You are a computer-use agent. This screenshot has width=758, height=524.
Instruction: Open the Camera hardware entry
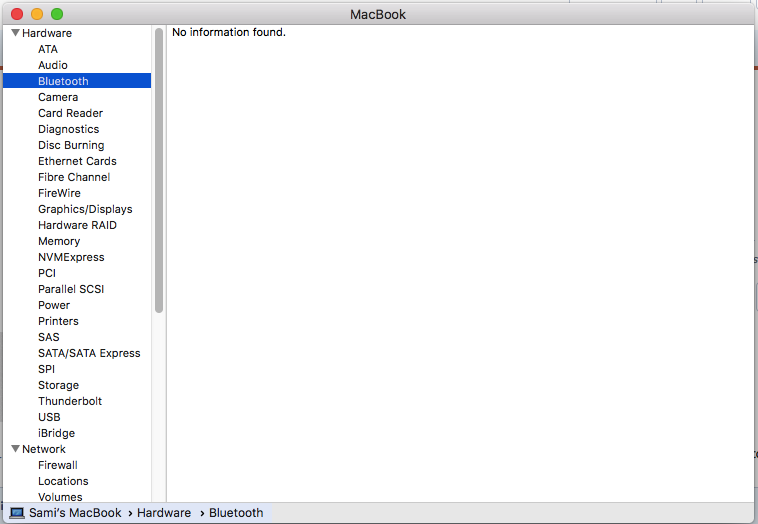[58, 97]
